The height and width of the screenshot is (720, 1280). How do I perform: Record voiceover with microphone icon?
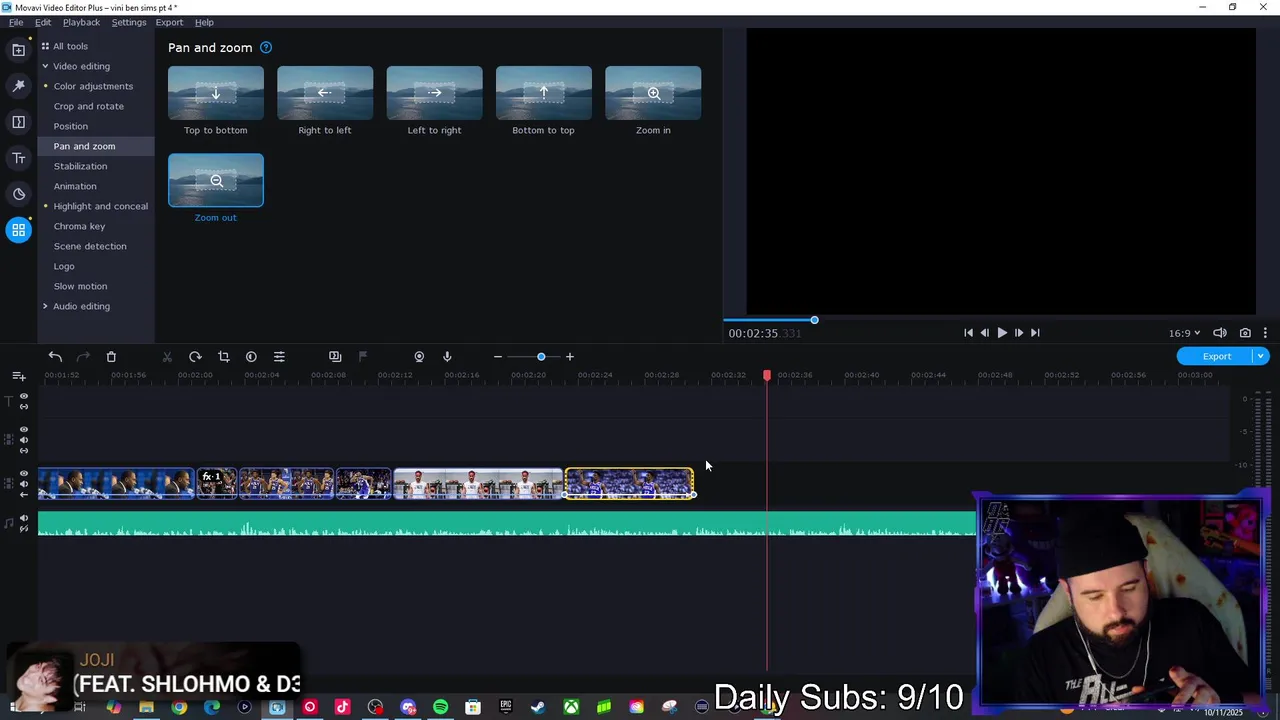(x=447, y=357)
